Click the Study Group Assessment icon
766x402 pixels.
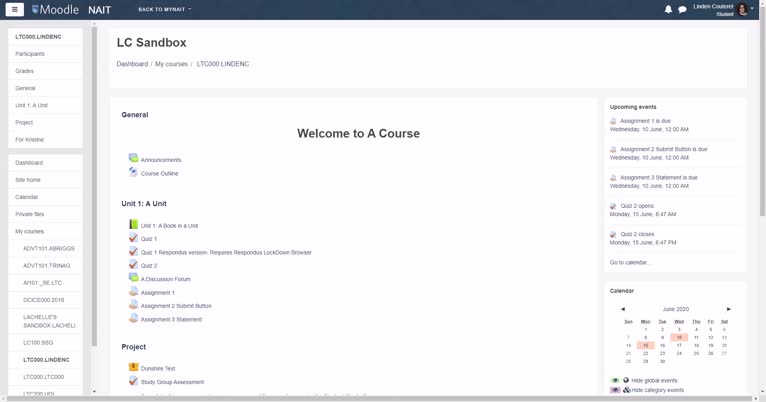pyautogui.click(x=133, y=380)
